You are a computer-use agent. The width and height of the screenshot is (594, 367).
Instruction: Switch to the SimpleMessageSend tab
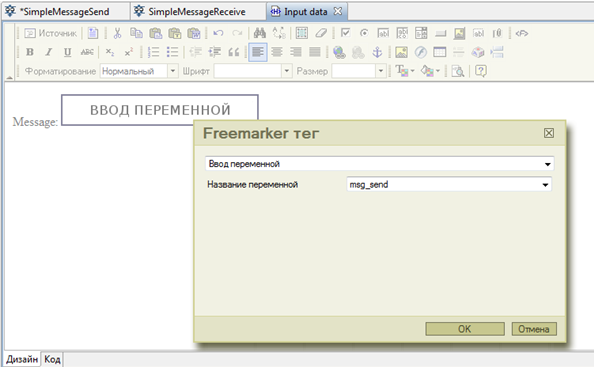click(x=65, y=12)
